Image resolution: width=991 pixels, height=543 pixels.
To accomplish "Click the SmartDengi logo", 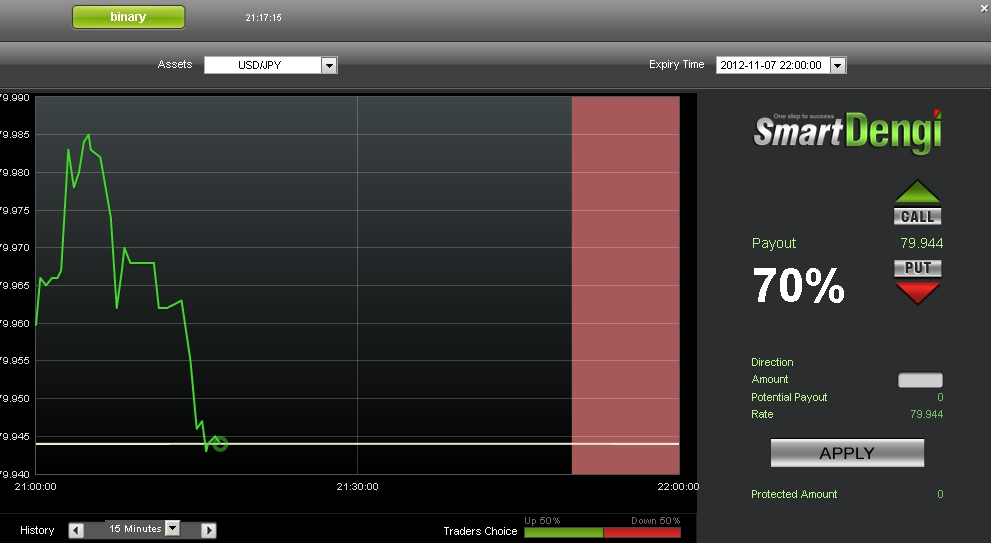I will click(848, 132).
